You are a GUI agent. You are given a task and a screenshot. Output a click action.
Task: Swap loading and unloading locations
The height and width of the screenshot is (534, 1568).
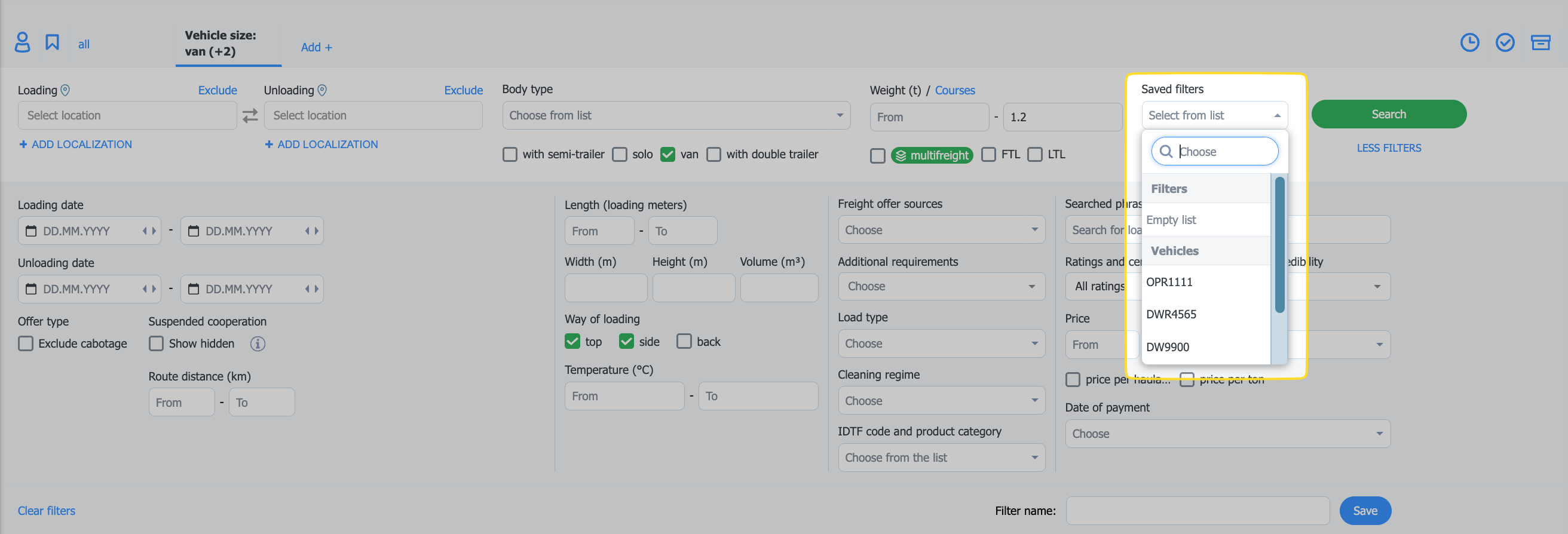tap(250, 115)
